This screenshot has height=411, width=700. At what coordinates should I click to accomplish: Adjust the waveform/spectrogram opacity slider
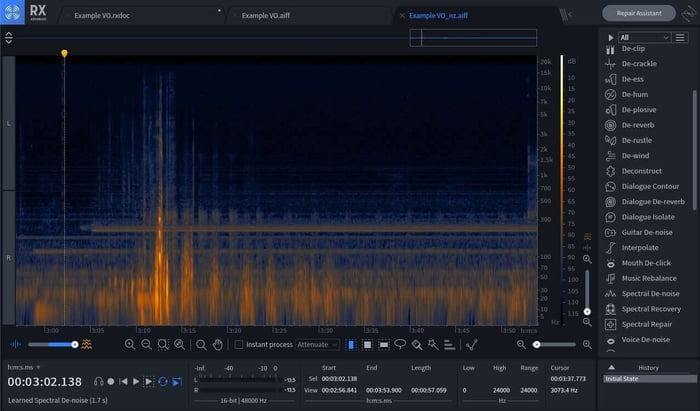pos(53,345)
